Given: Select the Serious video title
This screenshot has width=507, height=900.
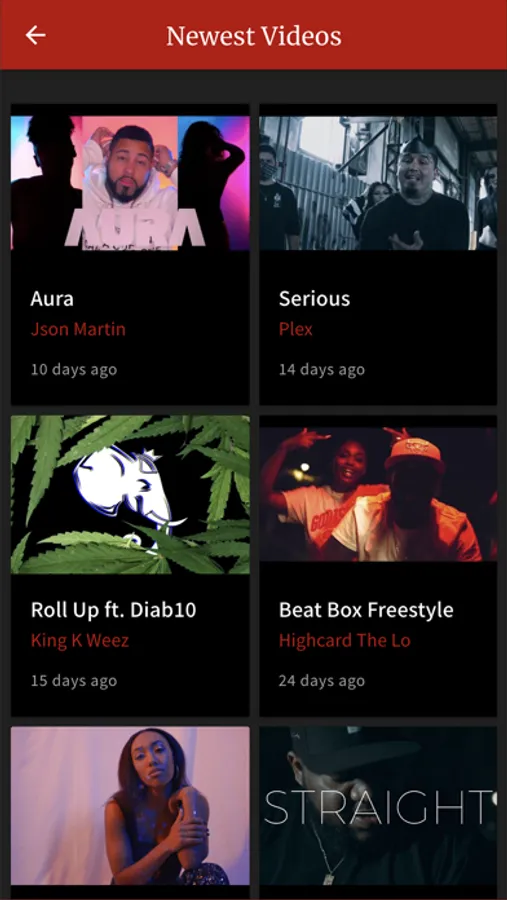Looking at the screenshot, I should tap(314, 298).
